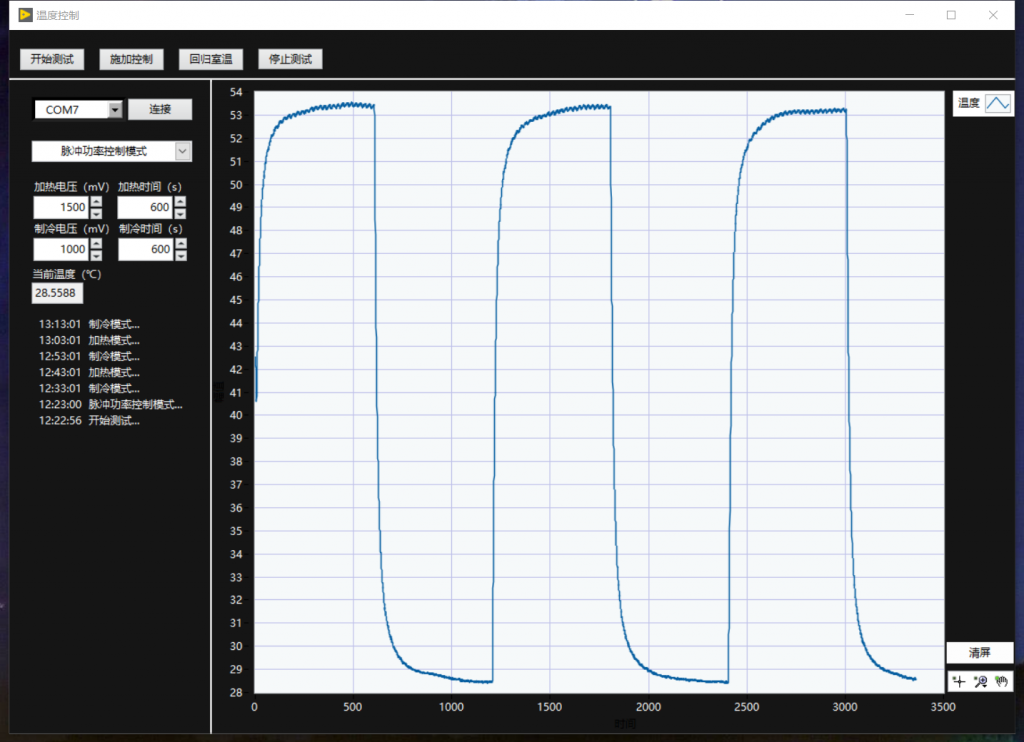Click the 当前温度 readout showing 28.5588
The height and width of the screenshot is (742, 1024).
(58, 294)
